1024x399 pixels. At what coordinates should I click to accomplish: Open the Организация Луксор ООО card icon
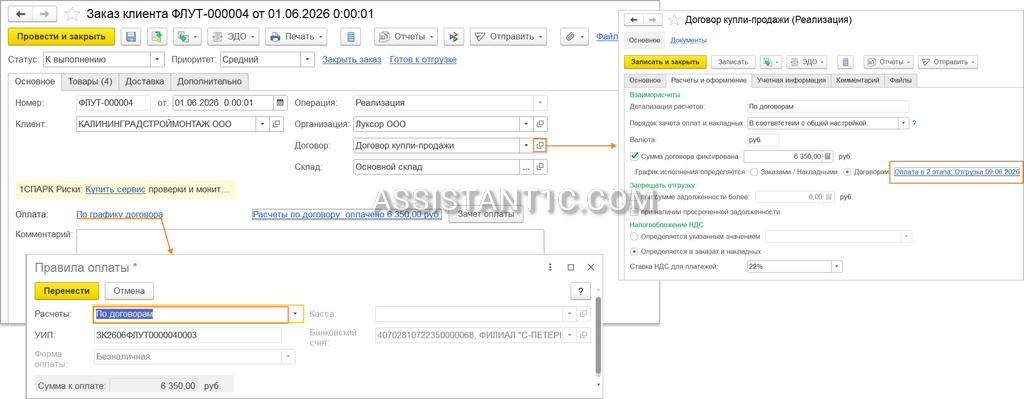(x=540, y=123)
